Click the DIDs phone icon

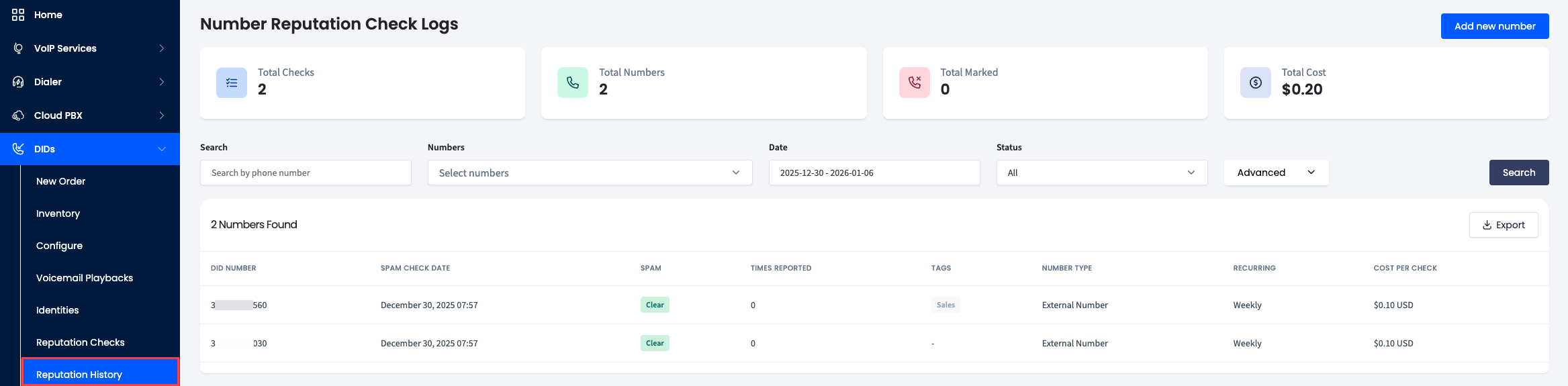coord(18,149)
